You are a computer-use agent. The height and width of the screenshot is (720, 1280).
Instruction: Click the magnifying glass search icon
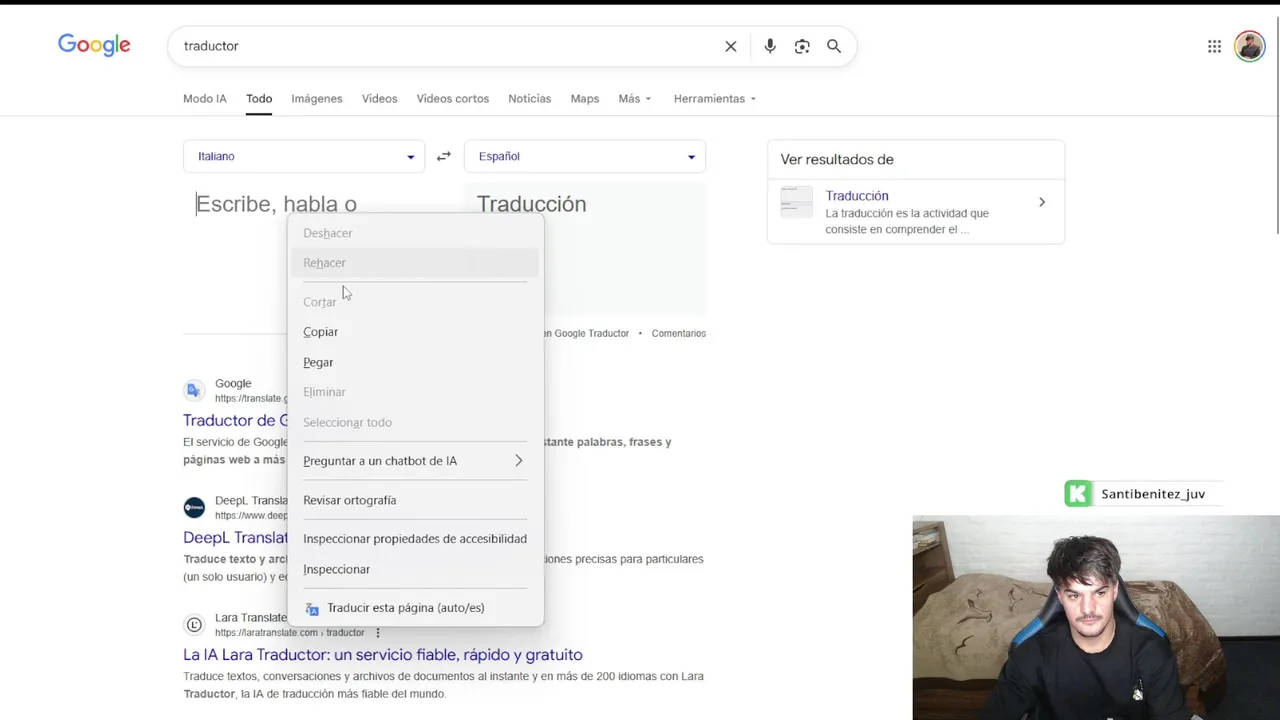point(834,46)
